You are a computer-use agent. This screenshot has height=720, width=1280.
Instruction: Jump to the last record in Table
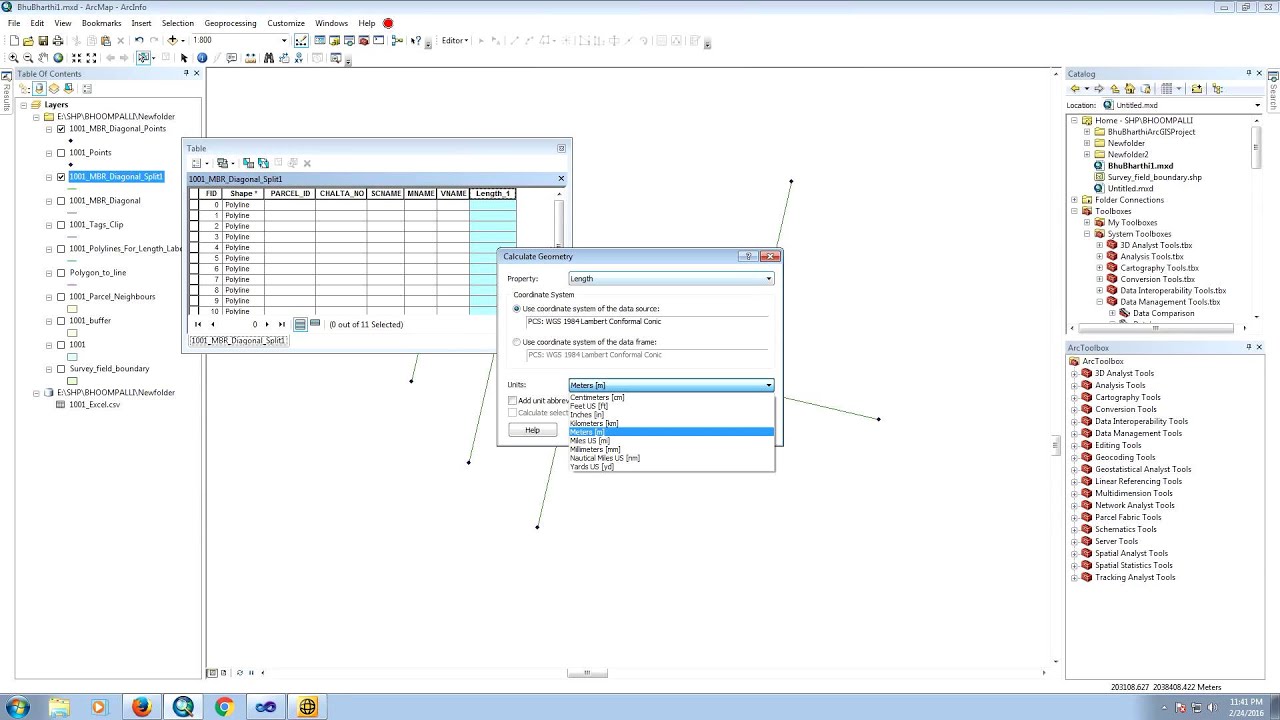pos(281,324)
